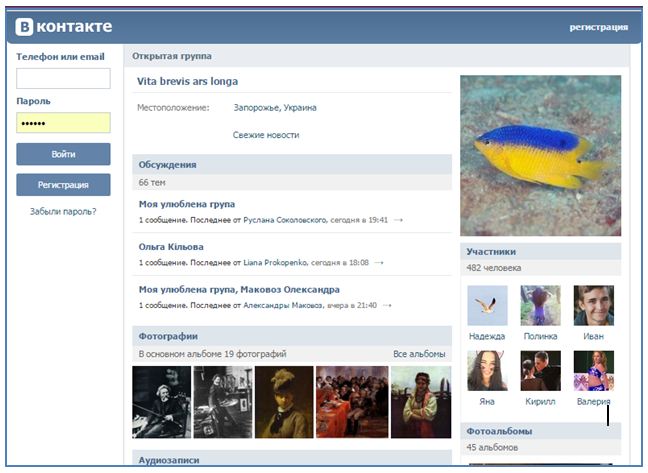Click arrow next to Моя улюблена група message
The width and height of the screenshot is (648, 473).
tap(398, 219)
